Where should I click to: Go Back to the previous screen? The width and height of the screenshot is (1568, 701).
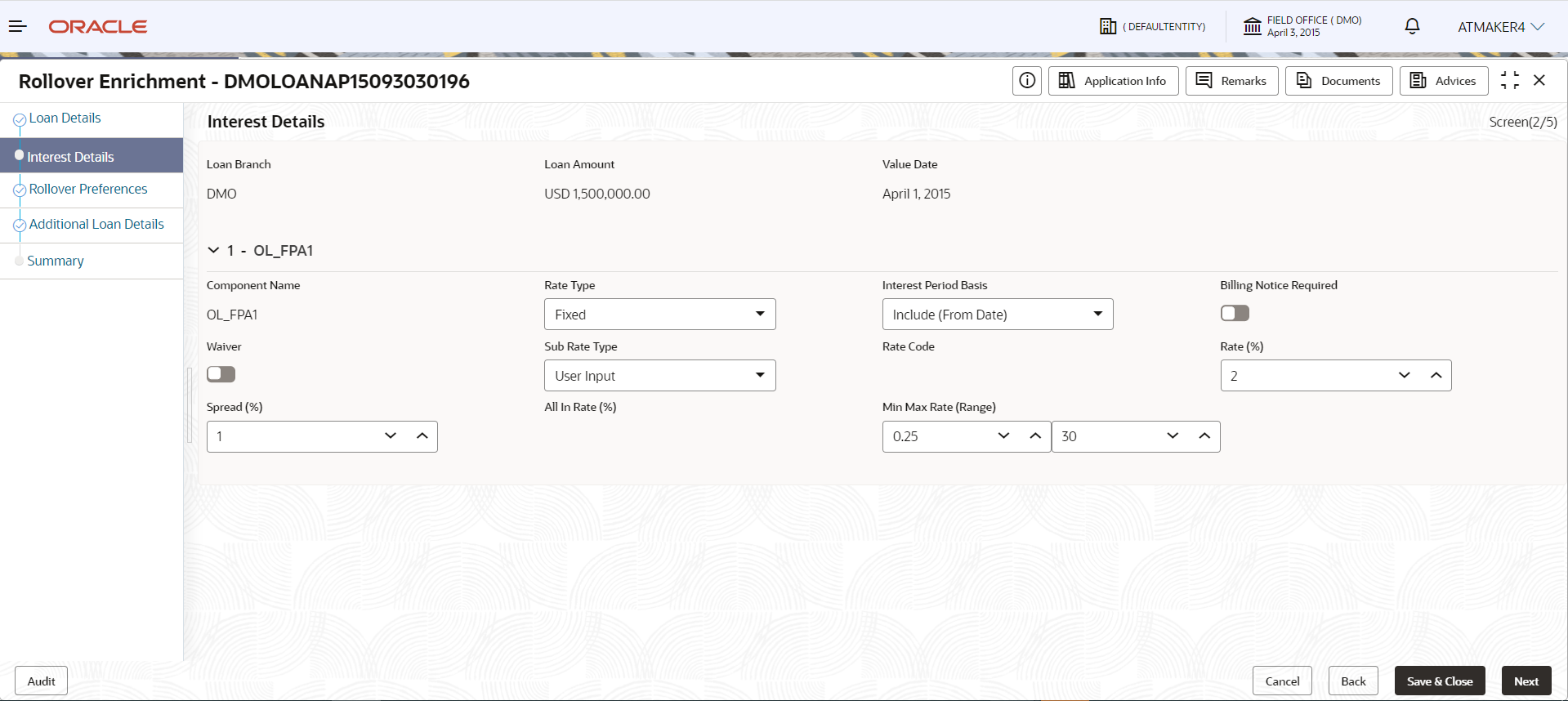[x=1353, y=681]
